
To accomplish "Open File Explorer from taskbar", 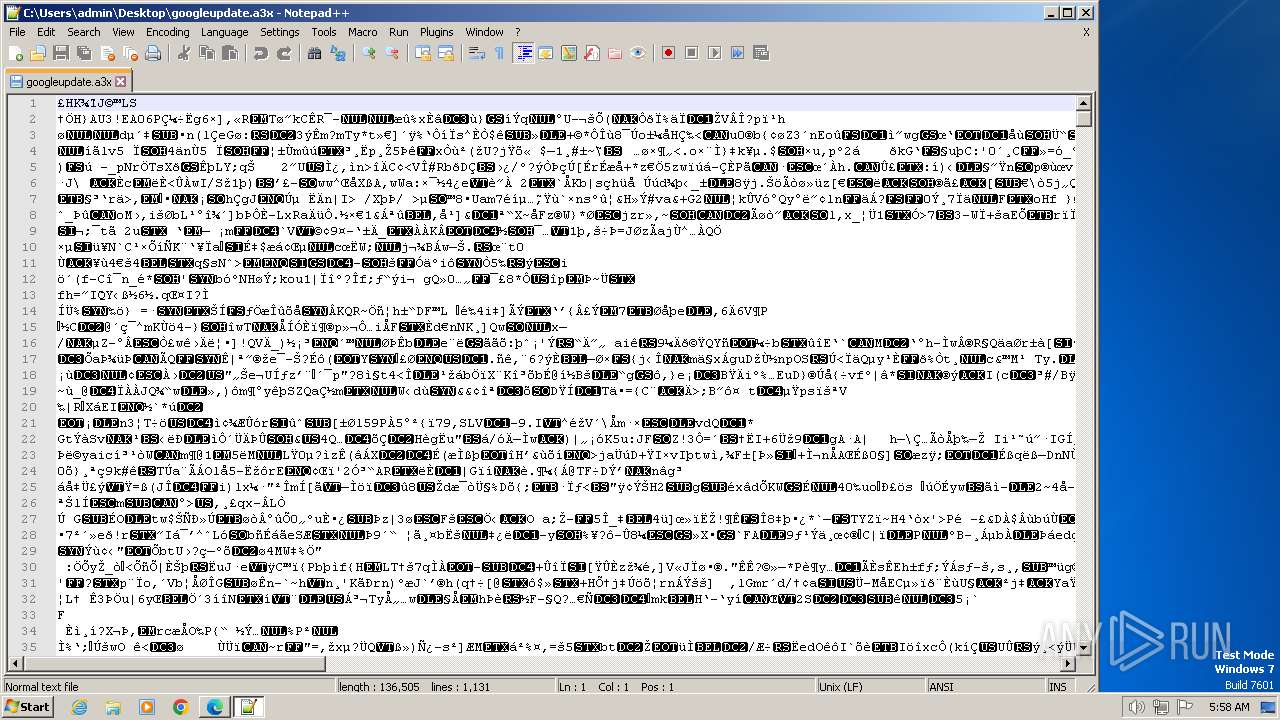I will click(113, 707).
